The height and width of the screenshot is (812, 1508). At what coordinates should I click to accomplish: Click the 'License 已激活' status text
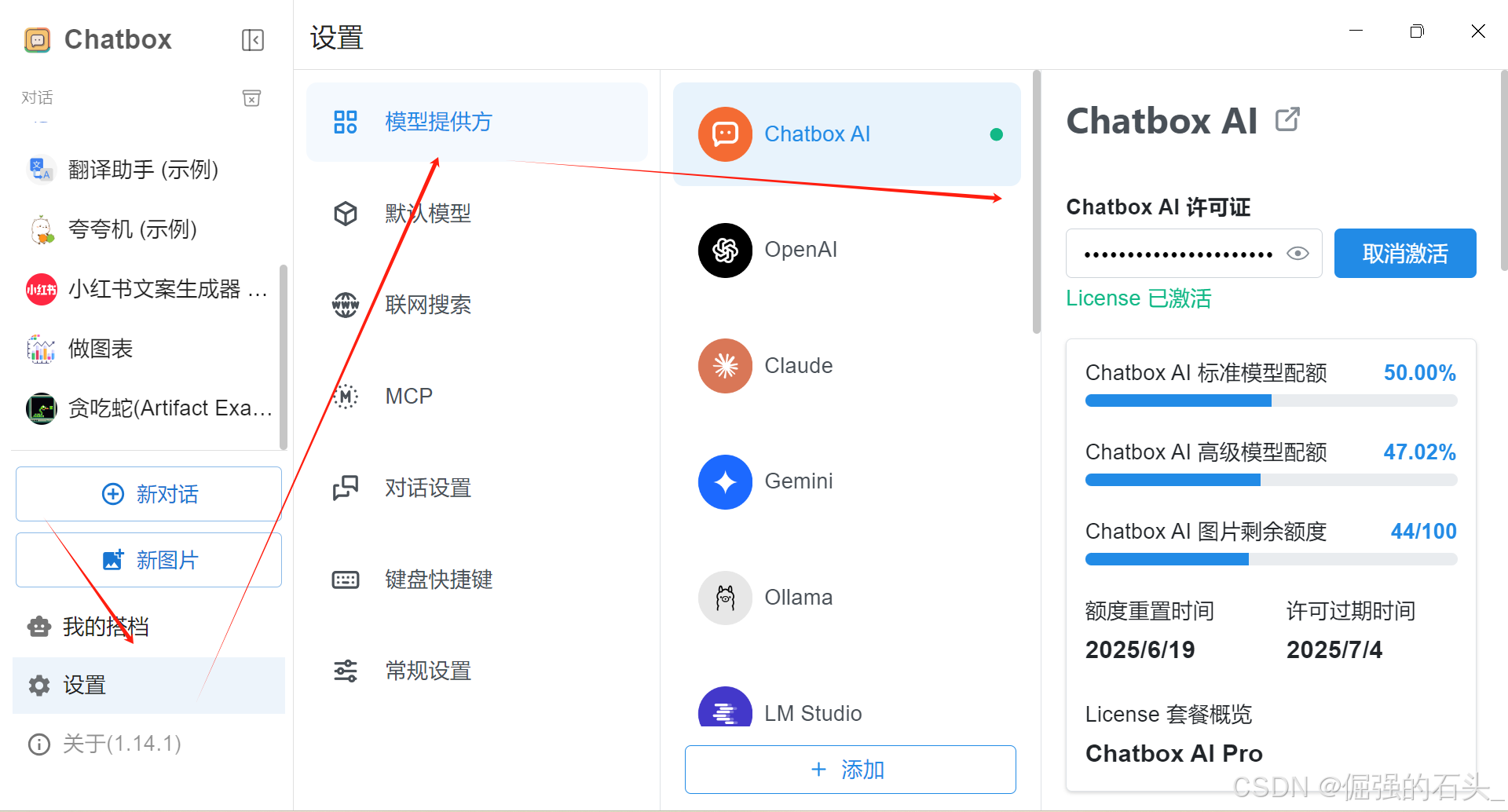(1138, 298)
